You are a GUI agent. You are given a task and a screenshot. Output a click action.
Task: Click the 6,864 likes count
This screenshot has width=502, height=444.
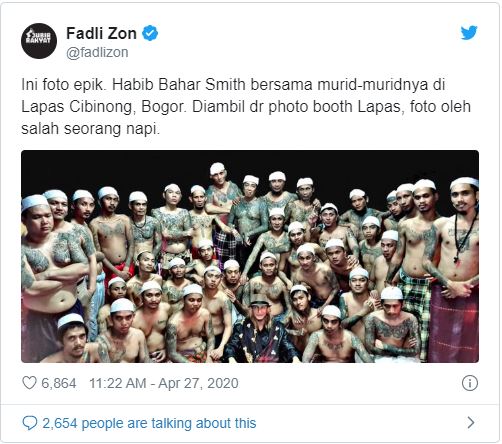coord(59,383)
